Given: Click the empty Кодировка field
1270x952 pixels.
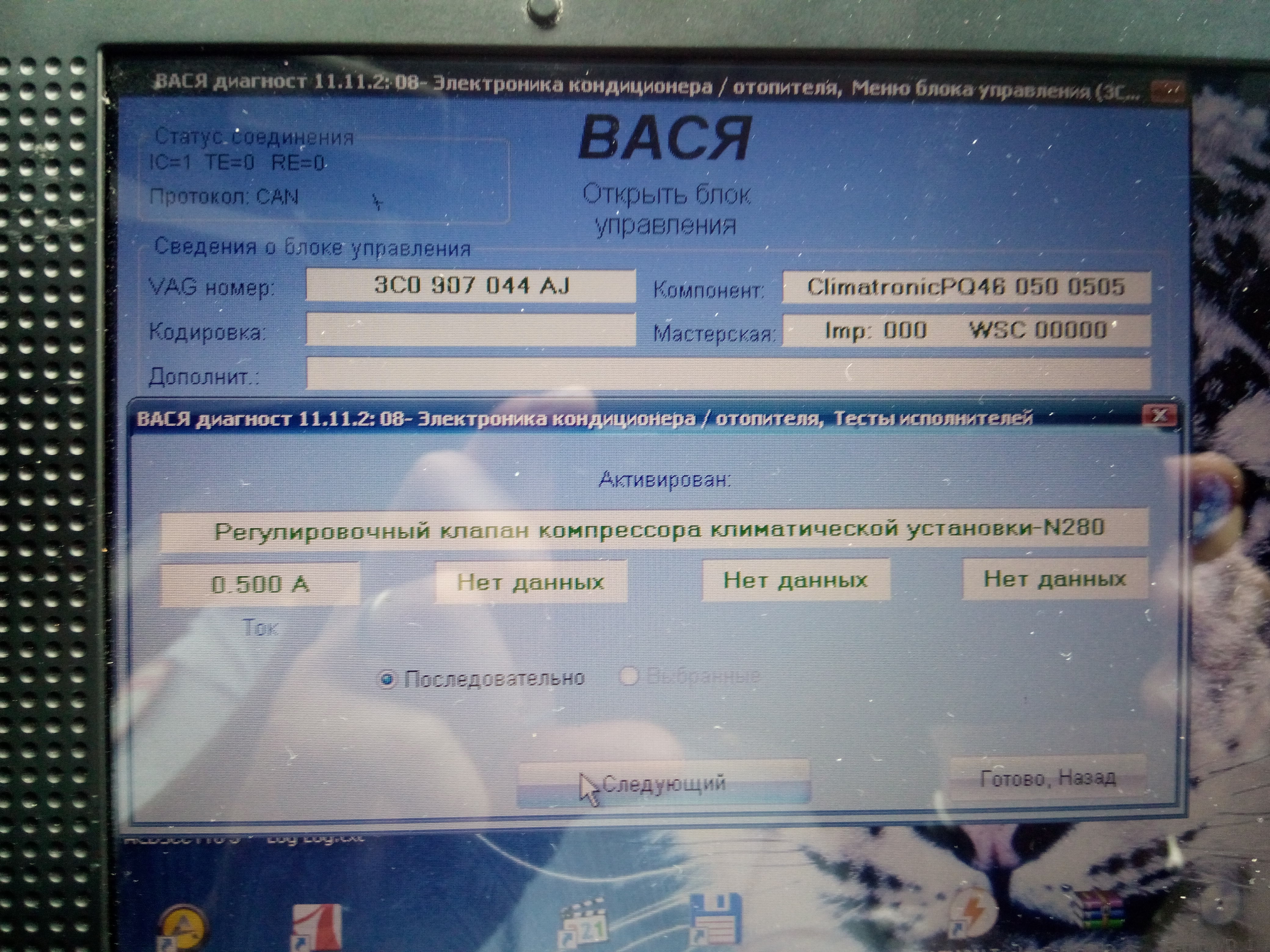Looking at the screenshot, I should coord(471,329).
